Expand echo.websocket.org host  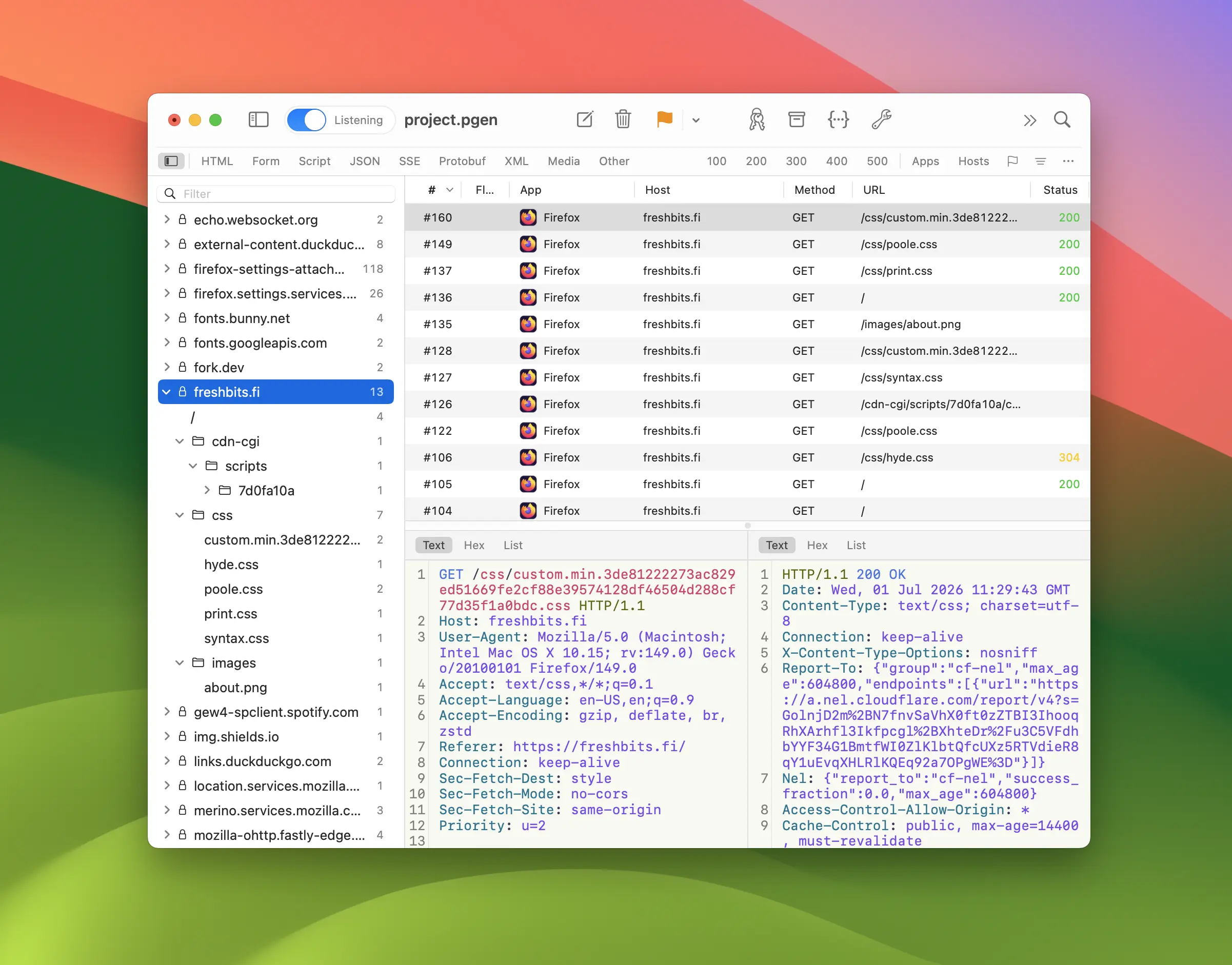pos(167,219)
